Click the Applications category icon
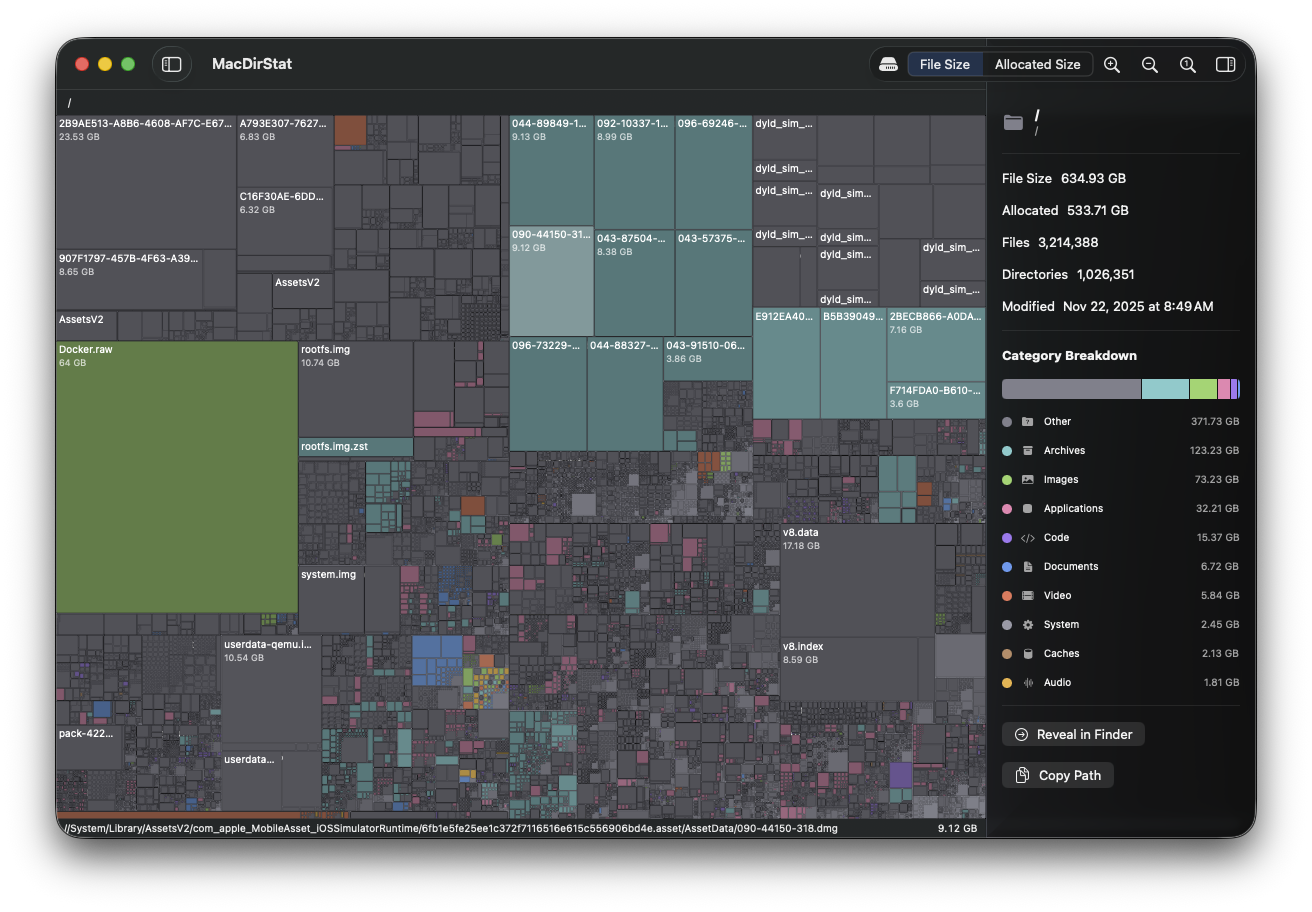Viewport: 1312px width, 912px height. click(1027, 509)
